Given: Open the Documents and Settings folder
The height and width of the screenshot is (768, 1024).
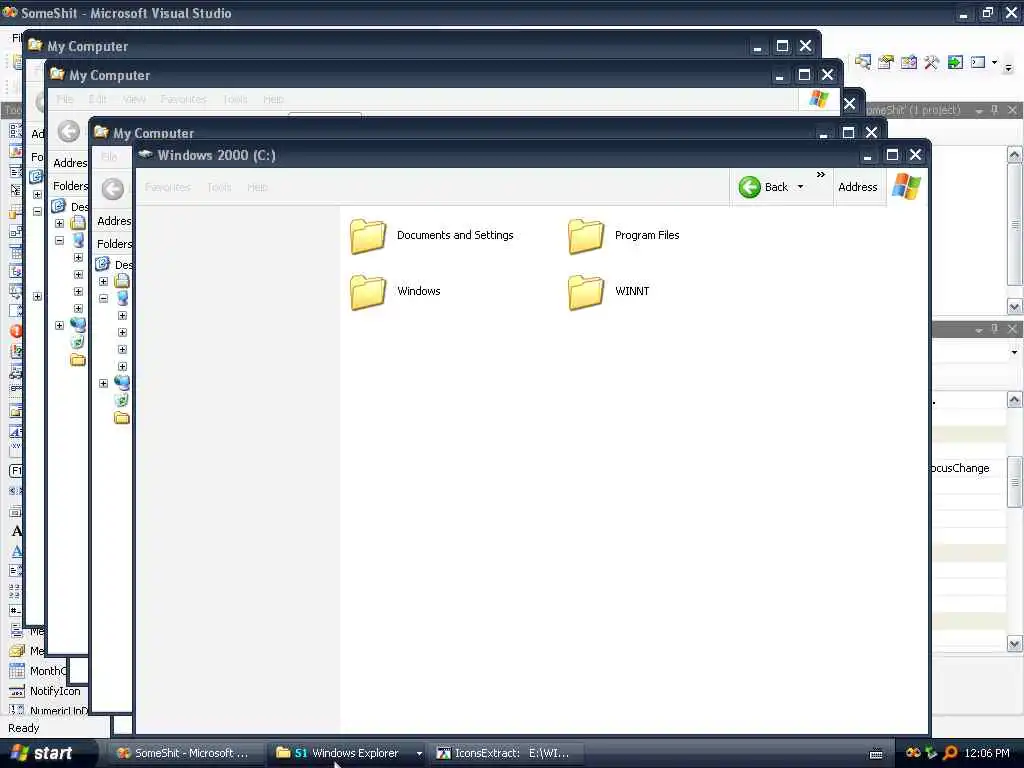Looking at the screenshot, I should point(432,236).
